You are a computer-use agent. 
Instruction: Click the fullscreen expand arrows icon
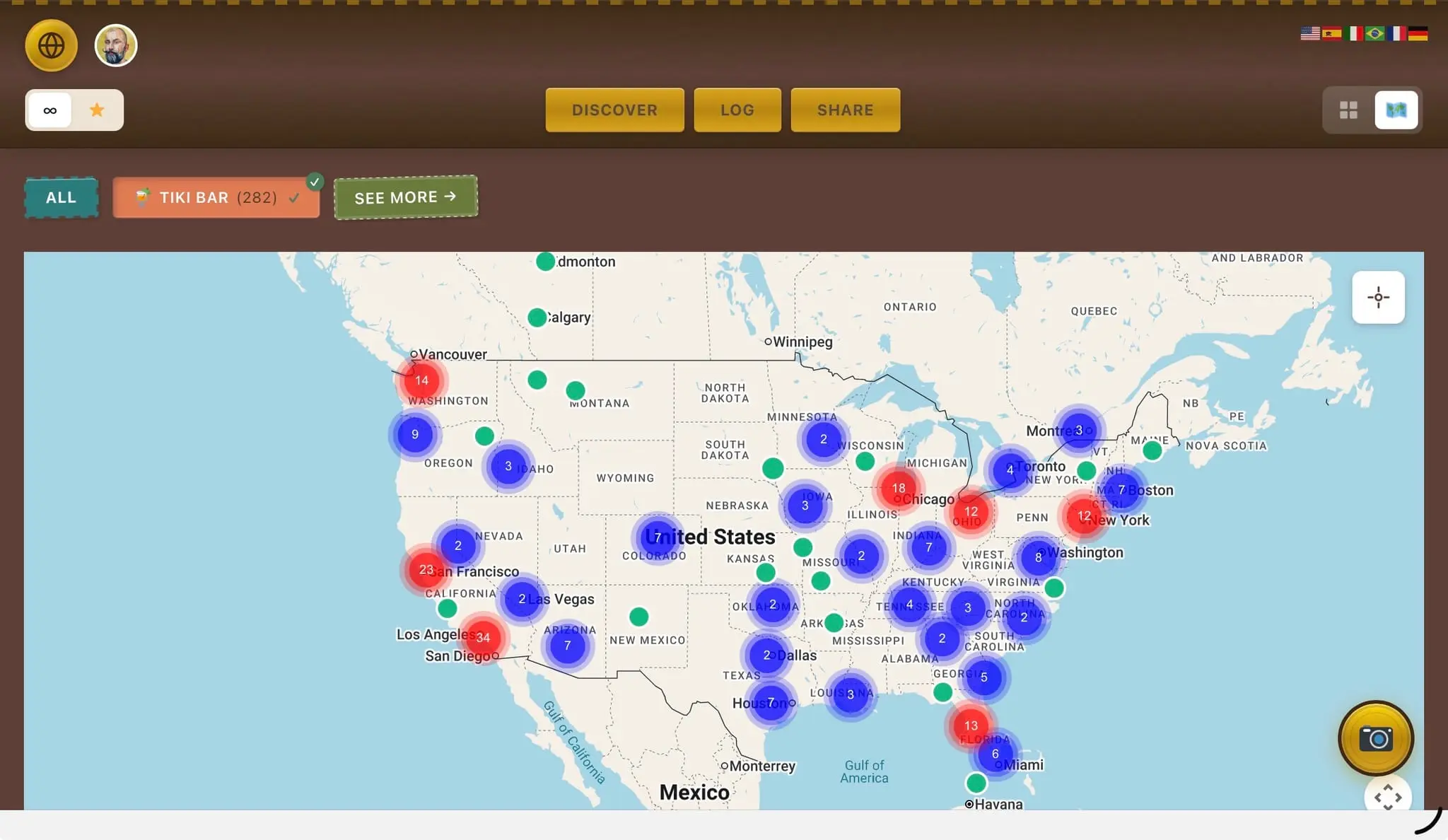[x=1388, y=797]
